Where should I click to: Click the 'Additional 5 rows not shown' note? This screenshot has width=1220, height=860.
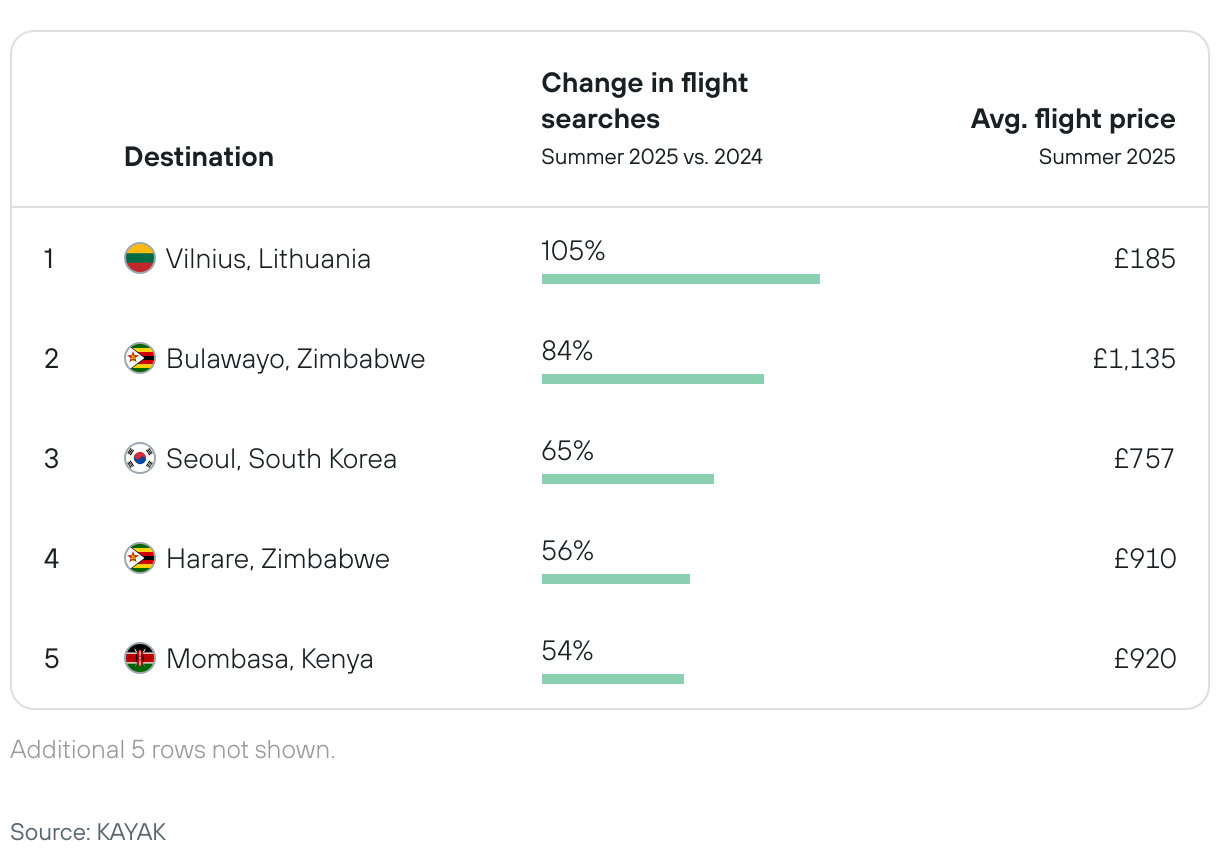pyautogui.click(x=173, y=750)
